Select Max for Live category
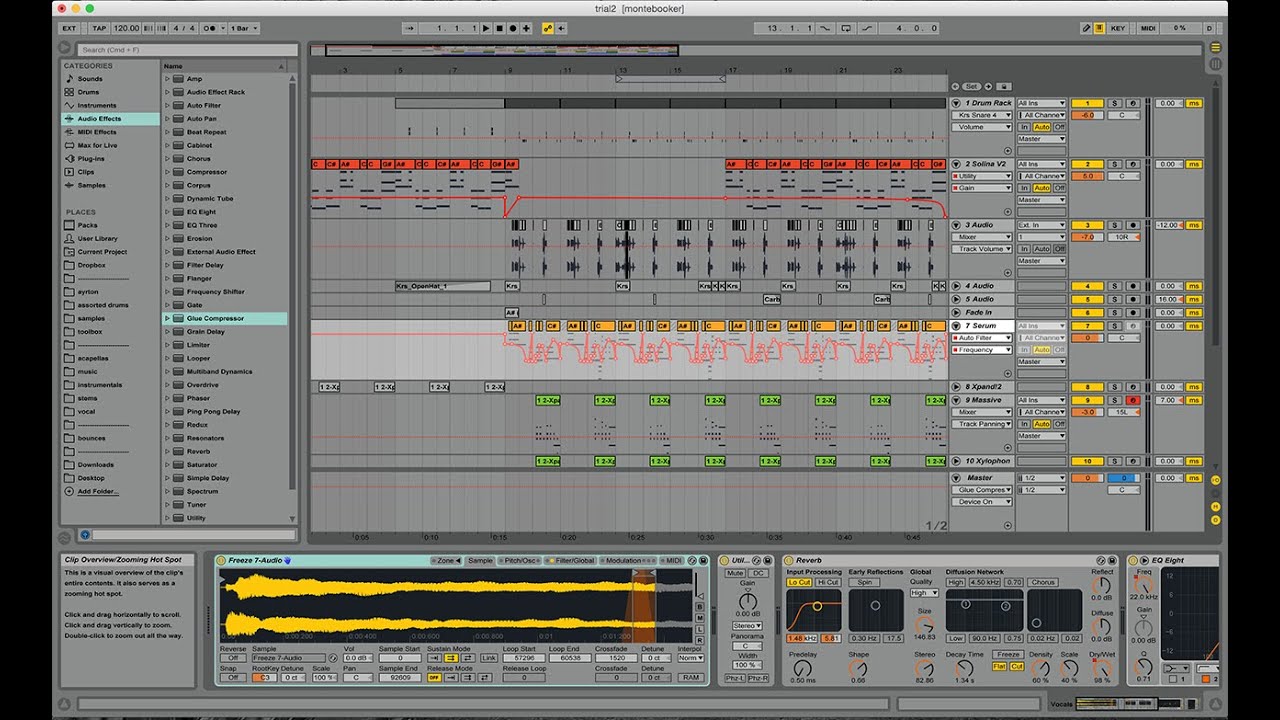 (x=109, y=145)
